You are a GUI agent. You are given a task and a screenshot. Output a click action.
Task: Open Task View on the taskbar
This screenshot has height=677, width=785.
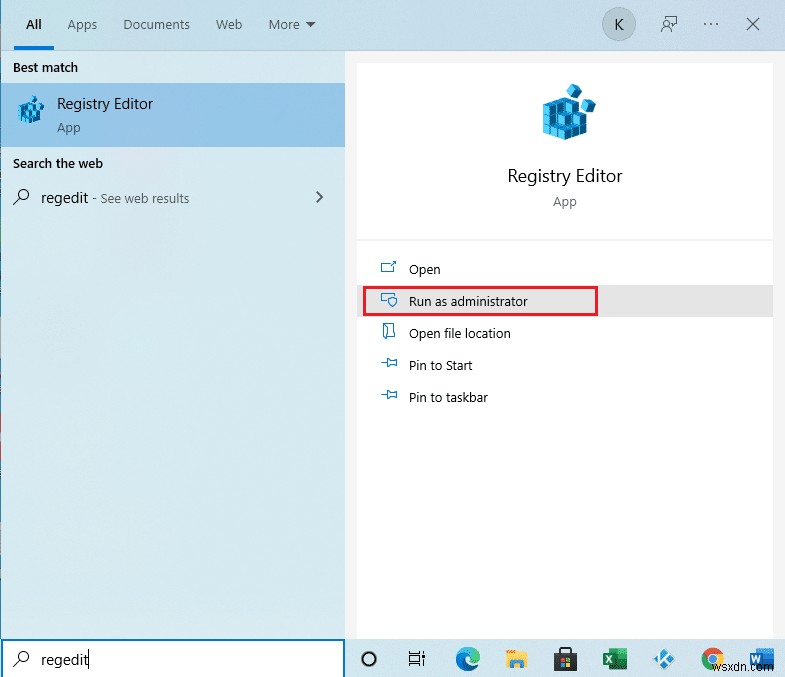(x=417, y=659)
